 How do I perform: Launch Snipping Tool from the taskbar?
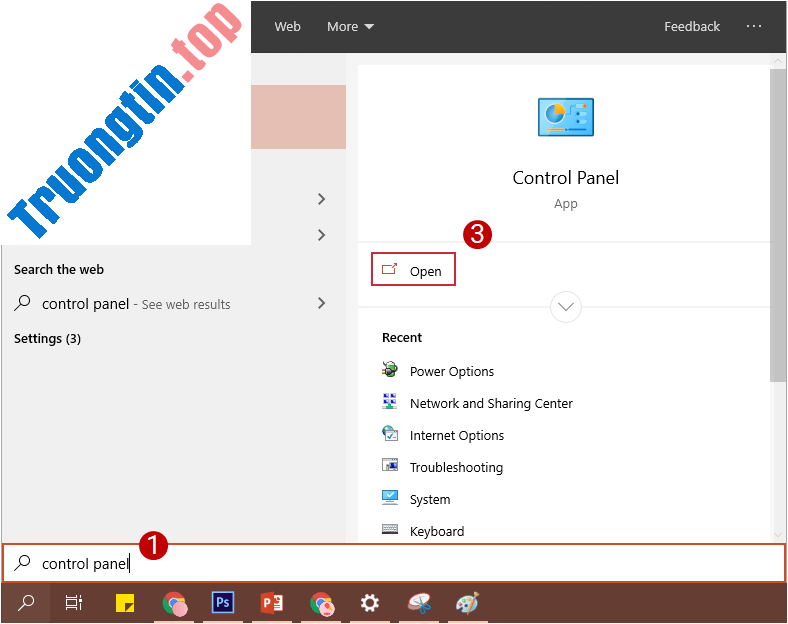tap(419, 602)
